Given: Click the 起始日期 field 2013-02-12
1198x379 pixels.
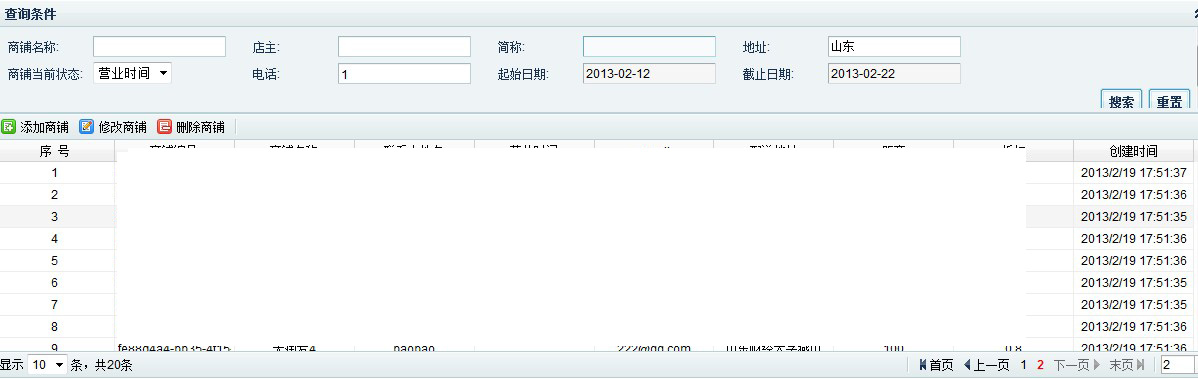Looking at the screenshot, I should click(x=649, y=73).
